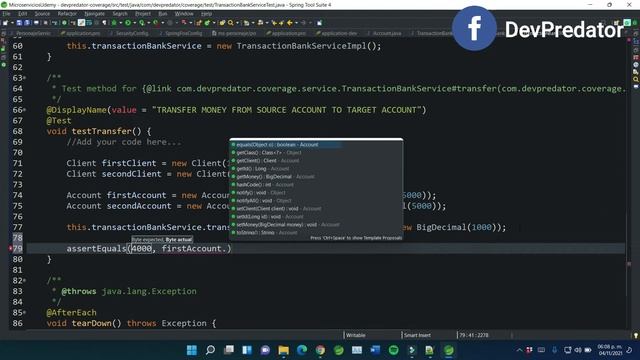Open the Search menu
The width and height of the screenshot is (640, 360).
pos(120,13)
